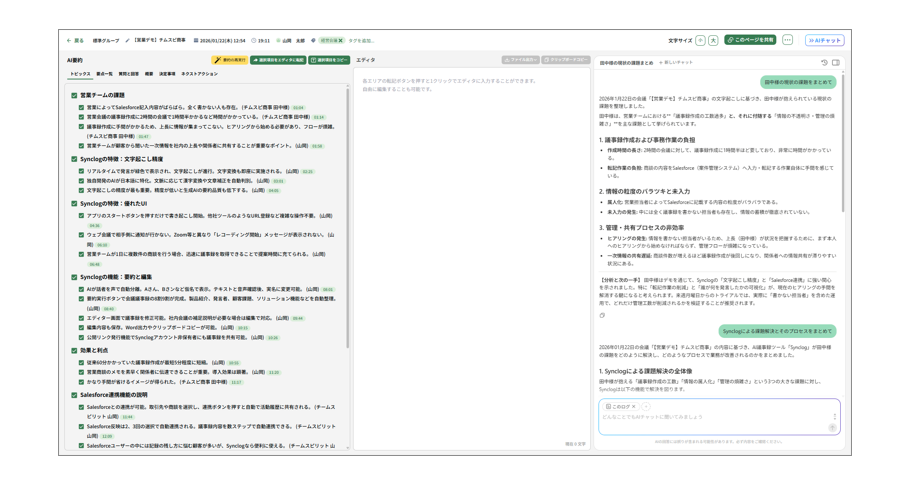Viewport: 908px width, 486px height.
Task: Switch to the 質問と回答 tab
Action: [129, 74]
